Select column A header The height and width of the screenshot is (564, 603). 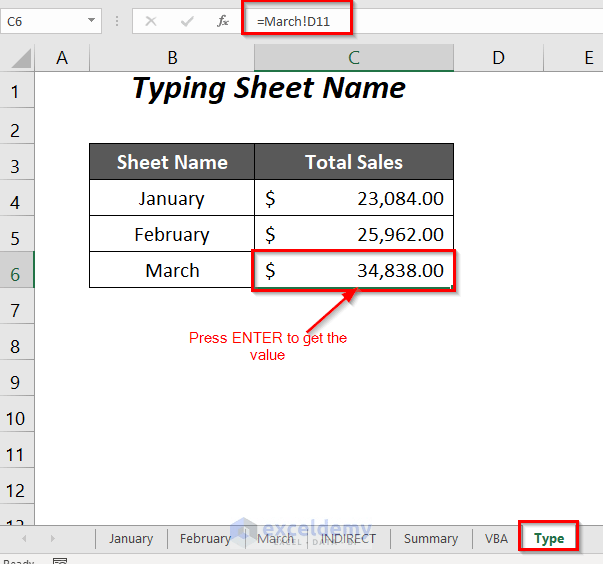coord(62,58)
